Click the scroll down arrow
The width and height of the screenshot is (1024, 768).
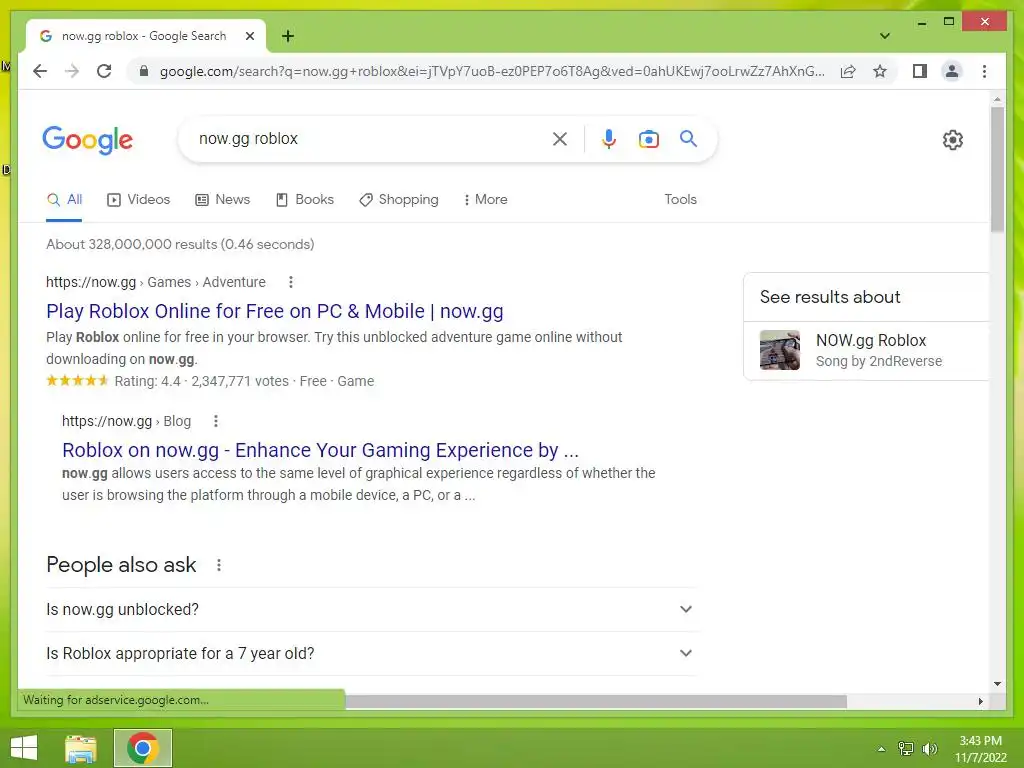coord(997,684)
